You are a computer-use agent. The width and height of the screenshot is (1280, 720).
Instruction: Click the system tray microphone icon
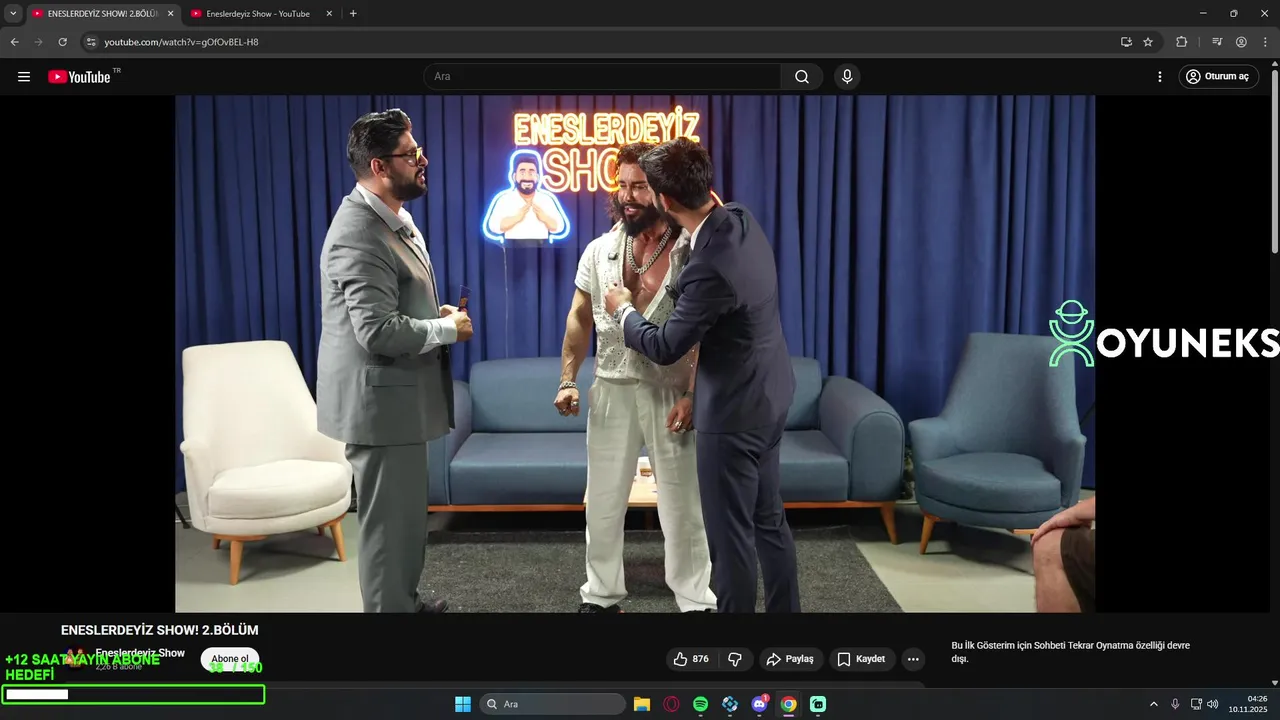tap(1175, 704)
